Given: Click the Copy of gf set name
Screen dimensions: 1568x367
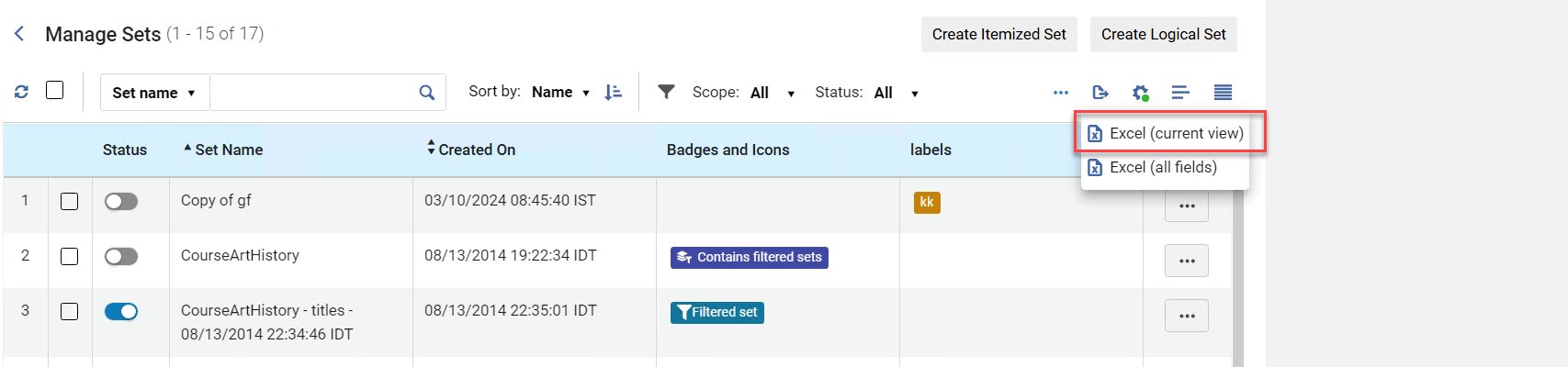Looking at the screenshot, I should coord(216,200).
